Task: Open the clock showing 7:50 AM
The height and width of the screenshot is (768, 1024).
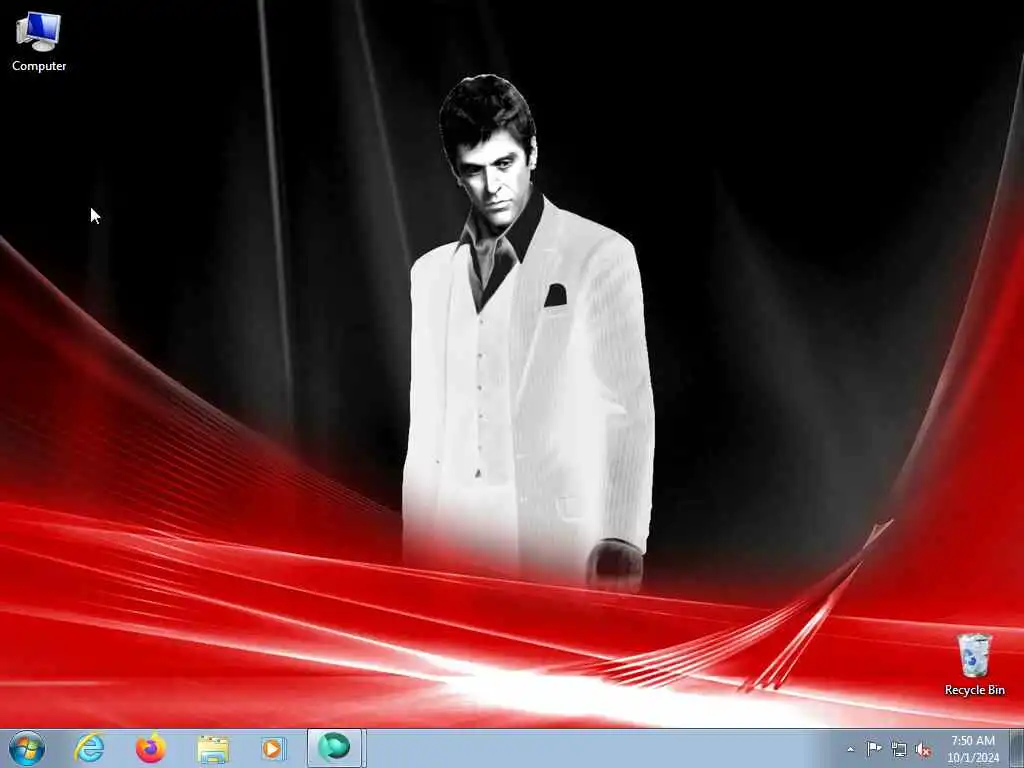Action: [x=973, y=748]
